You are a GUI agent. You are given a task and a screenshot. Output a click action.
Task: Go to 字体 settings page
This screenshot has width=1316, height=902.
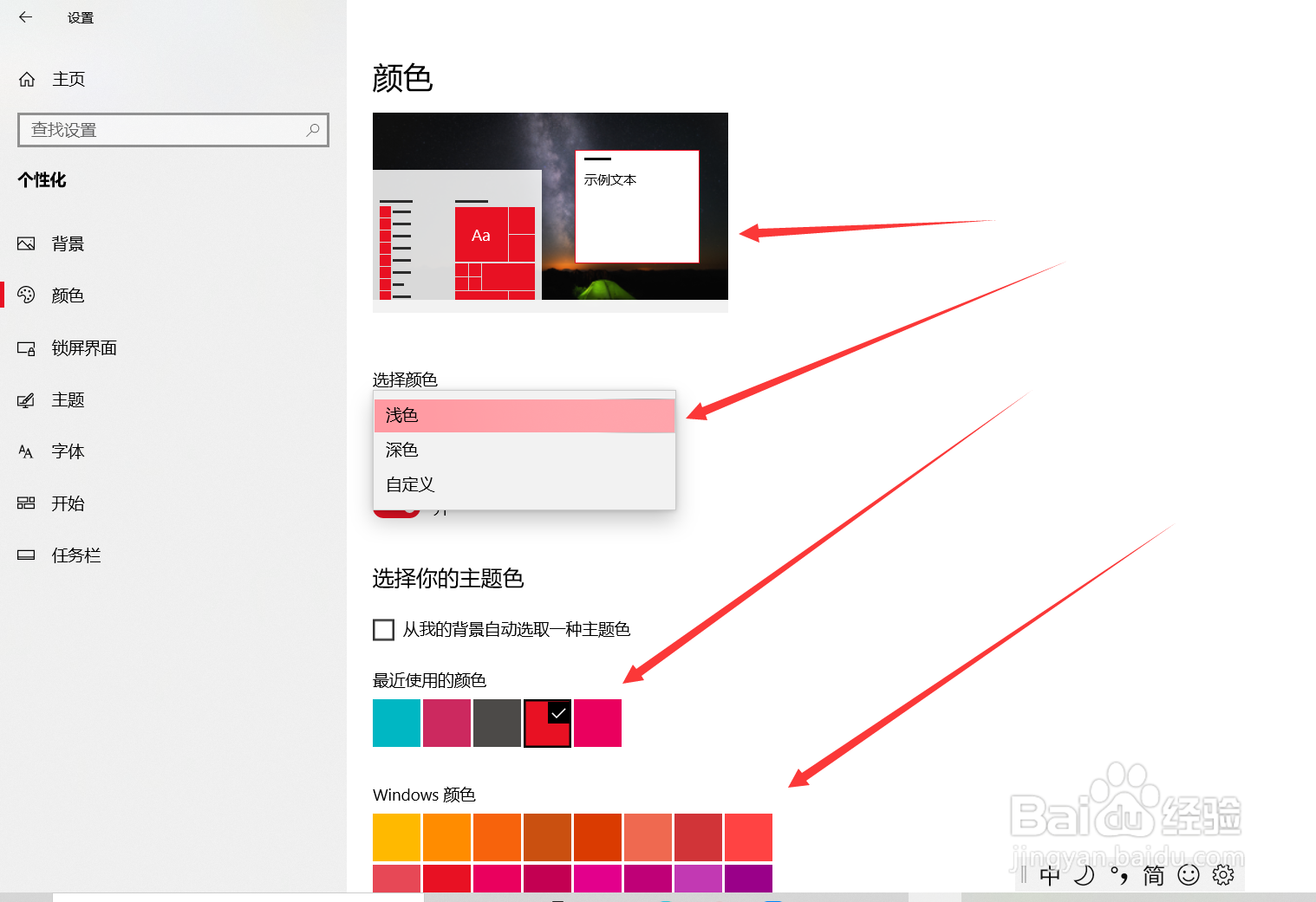[68, 451]
